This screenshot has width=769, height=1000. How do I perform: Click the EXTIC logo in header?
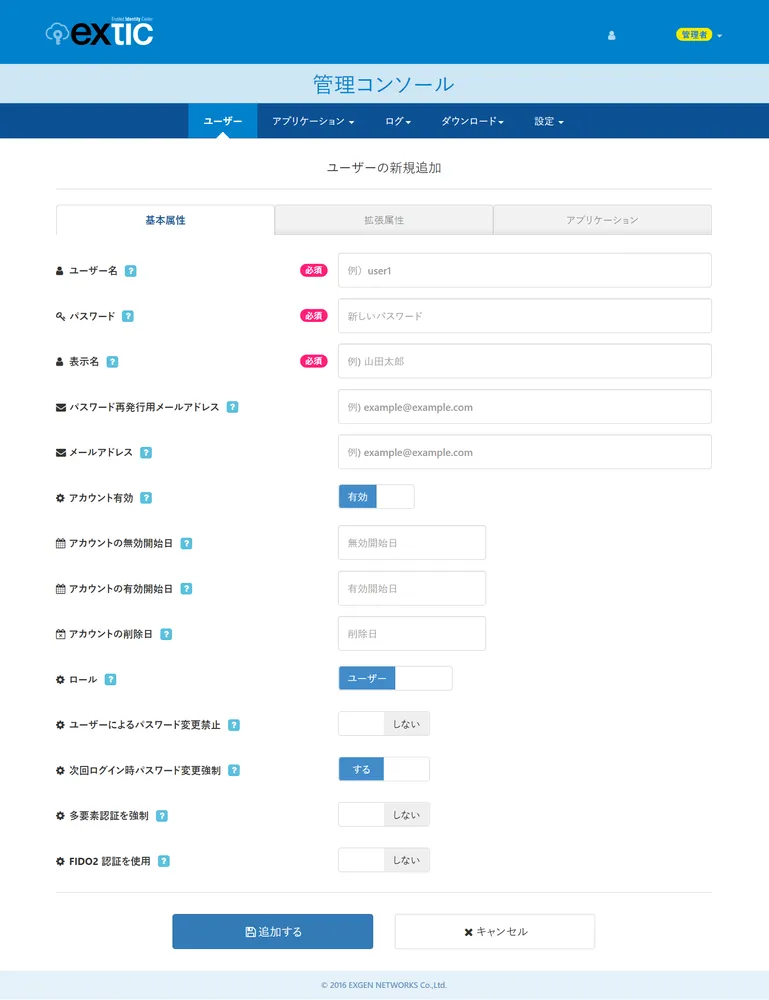point(99,33)
